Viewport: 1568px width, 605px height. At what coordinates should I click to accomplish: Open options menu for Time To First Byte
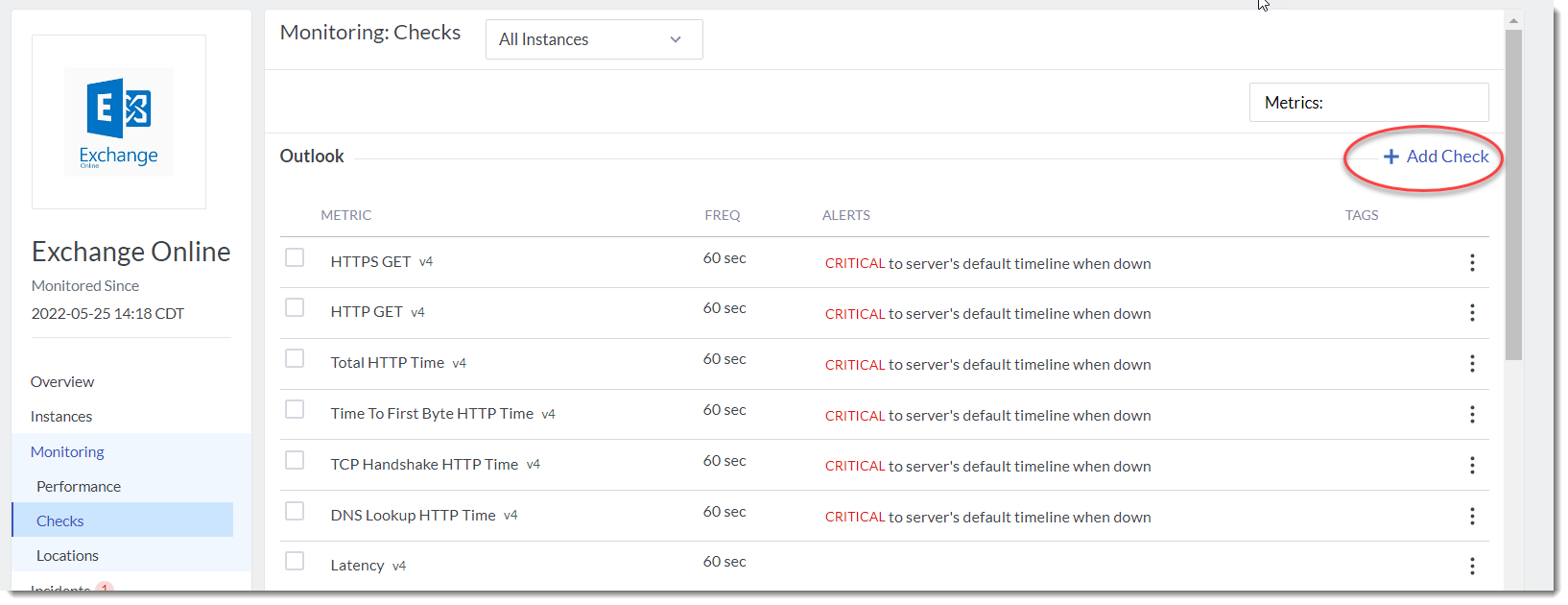coord(1472,415)
